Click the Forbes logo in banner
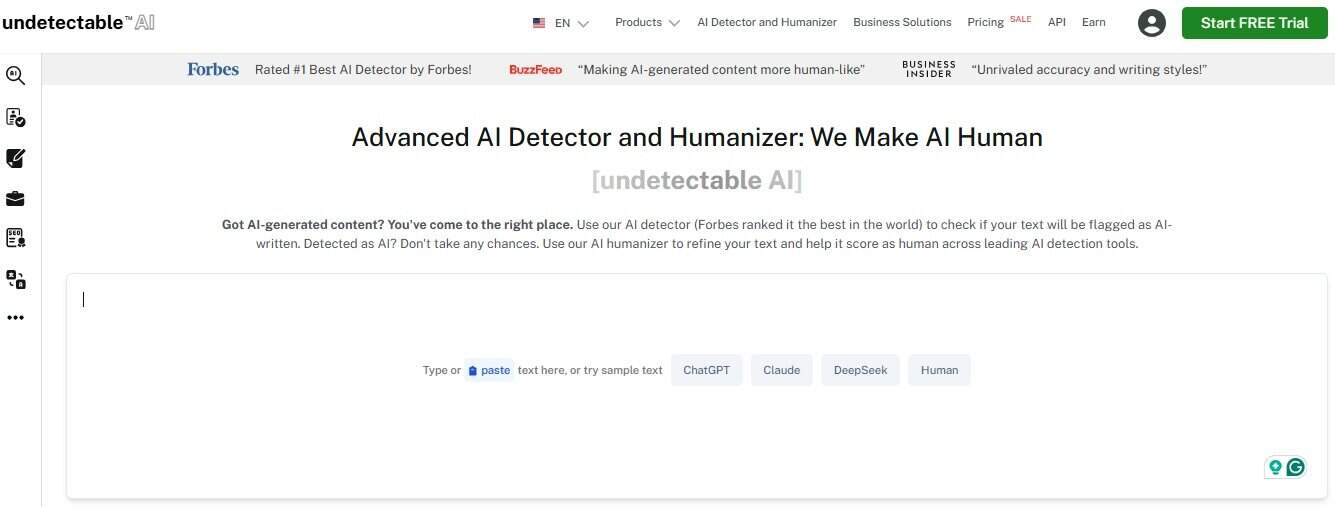Viewport: 1335px width, 507px height. tap(213, 69)
